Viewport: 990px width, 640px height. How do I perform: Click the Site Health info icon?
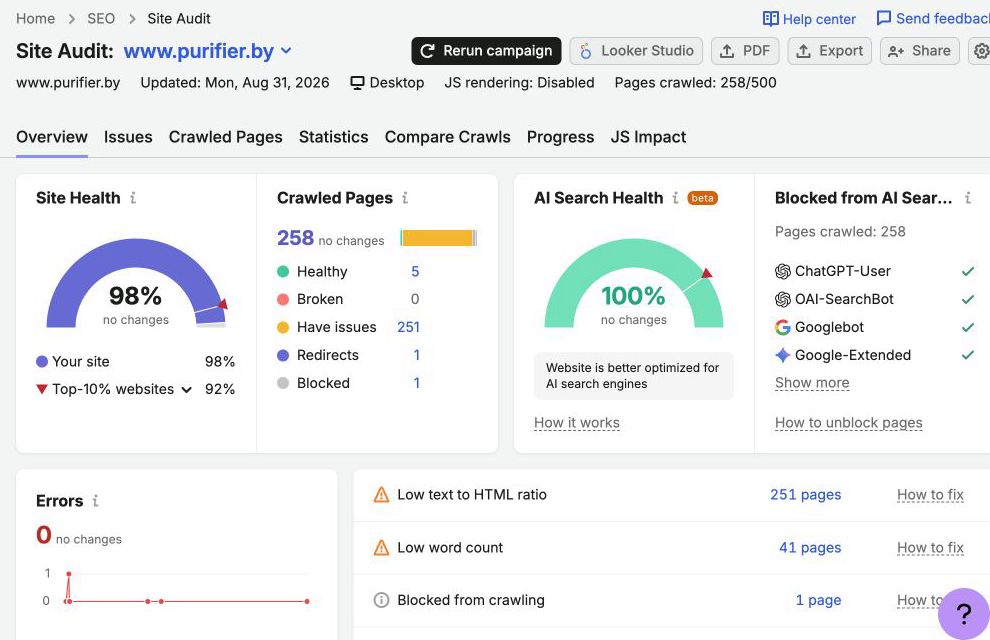(133, 198)
